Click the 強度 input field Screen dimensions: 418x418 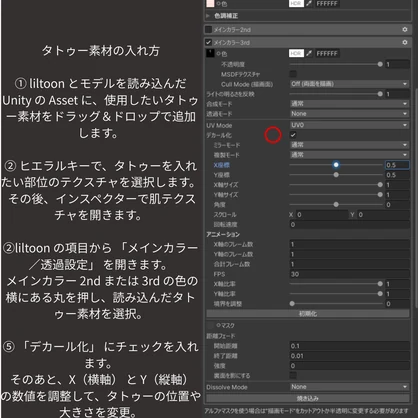coord(349,366)
